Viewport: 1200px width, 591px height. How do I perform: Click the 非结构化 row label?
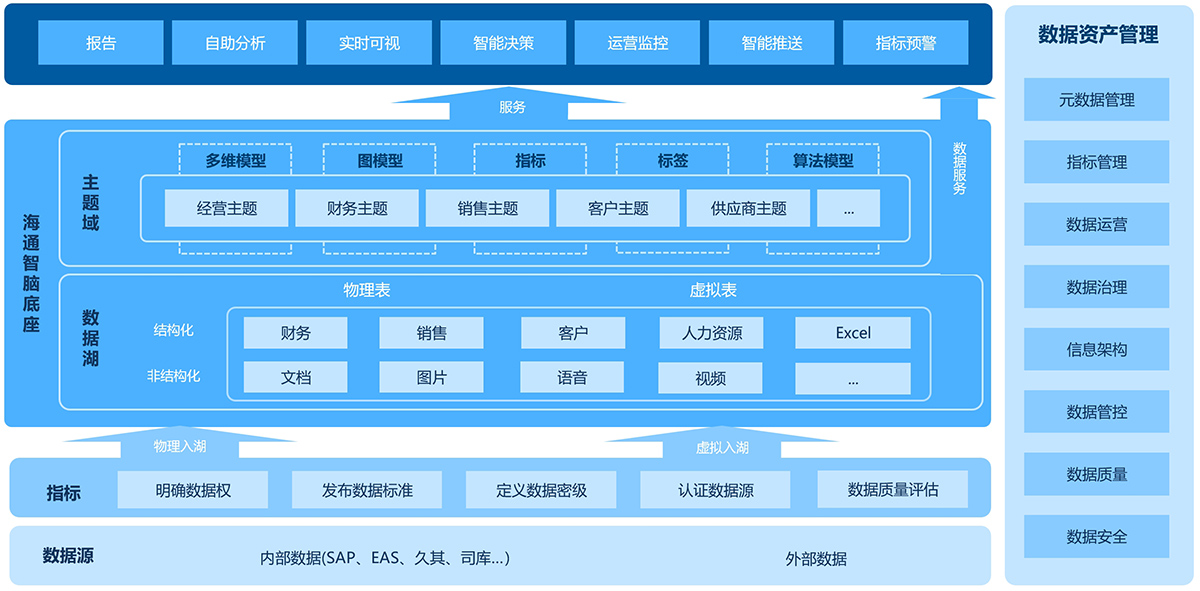coord(173,376)
